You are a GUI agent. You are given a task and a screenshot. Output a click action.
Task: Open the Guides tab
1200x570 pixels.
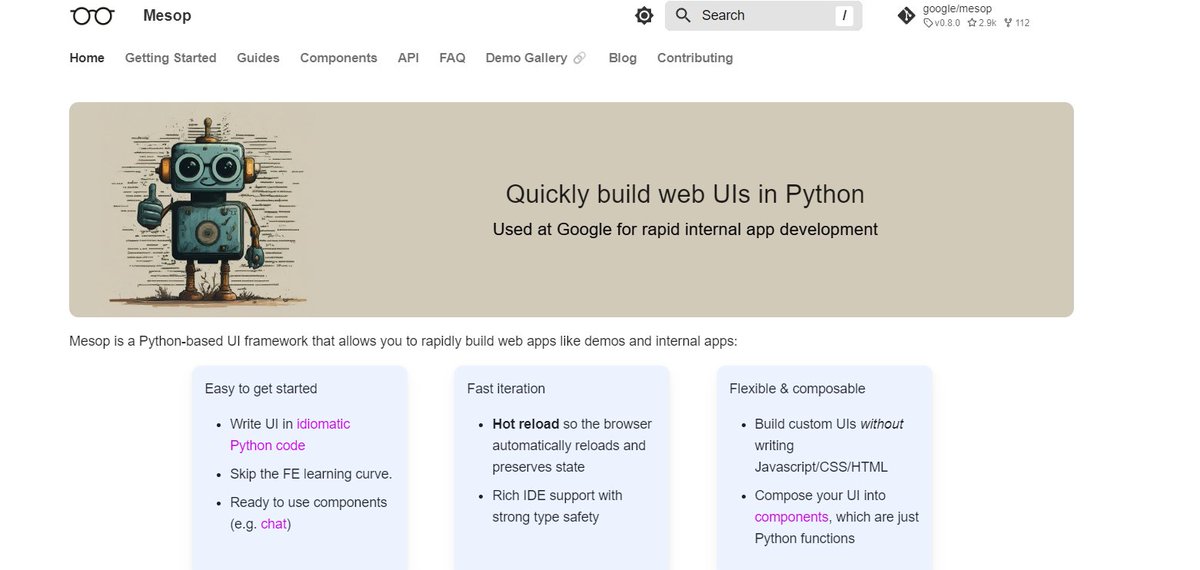[258, 58]
